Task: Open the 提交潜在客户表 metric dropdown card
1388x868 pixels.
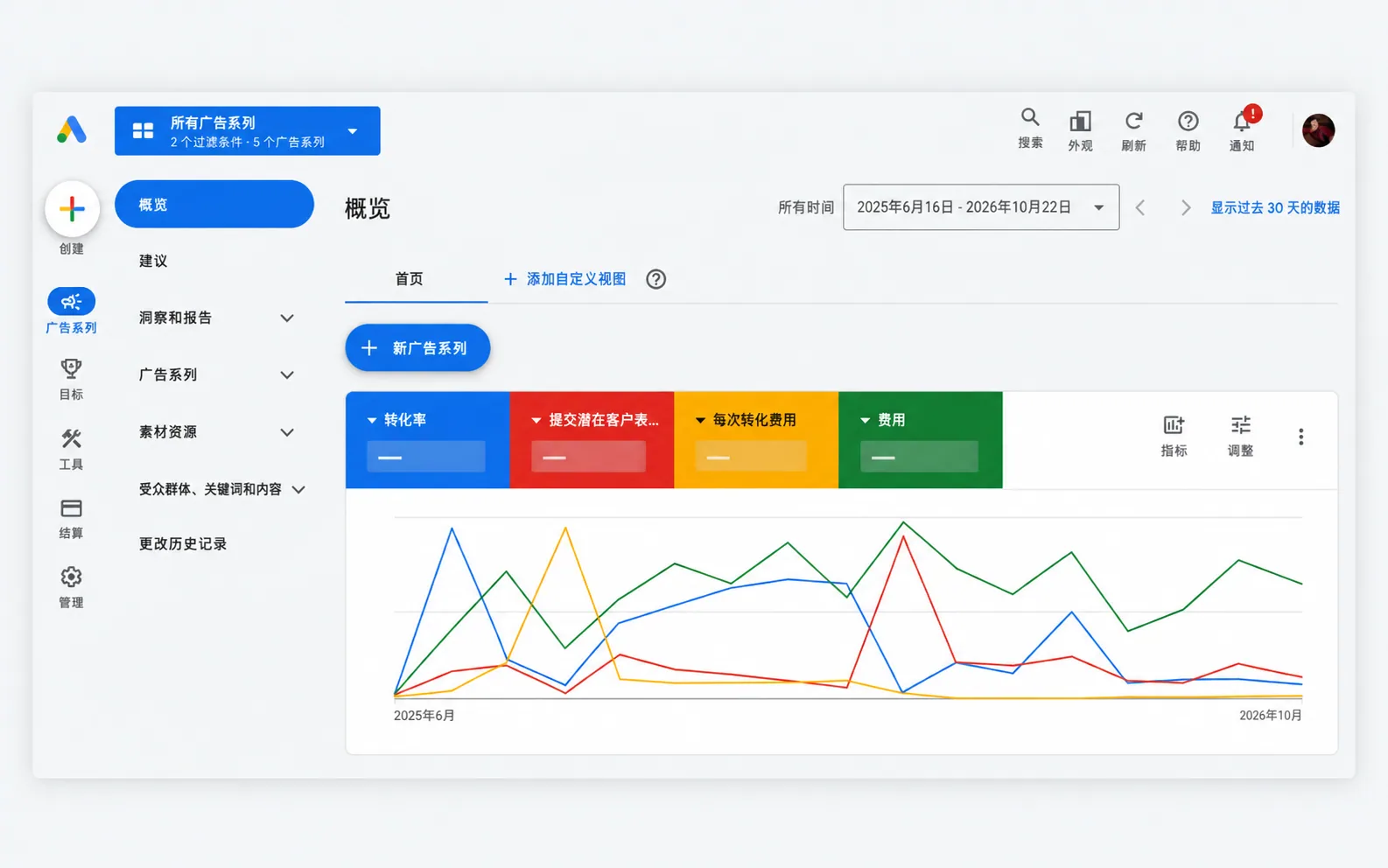Action: point(592,439)
